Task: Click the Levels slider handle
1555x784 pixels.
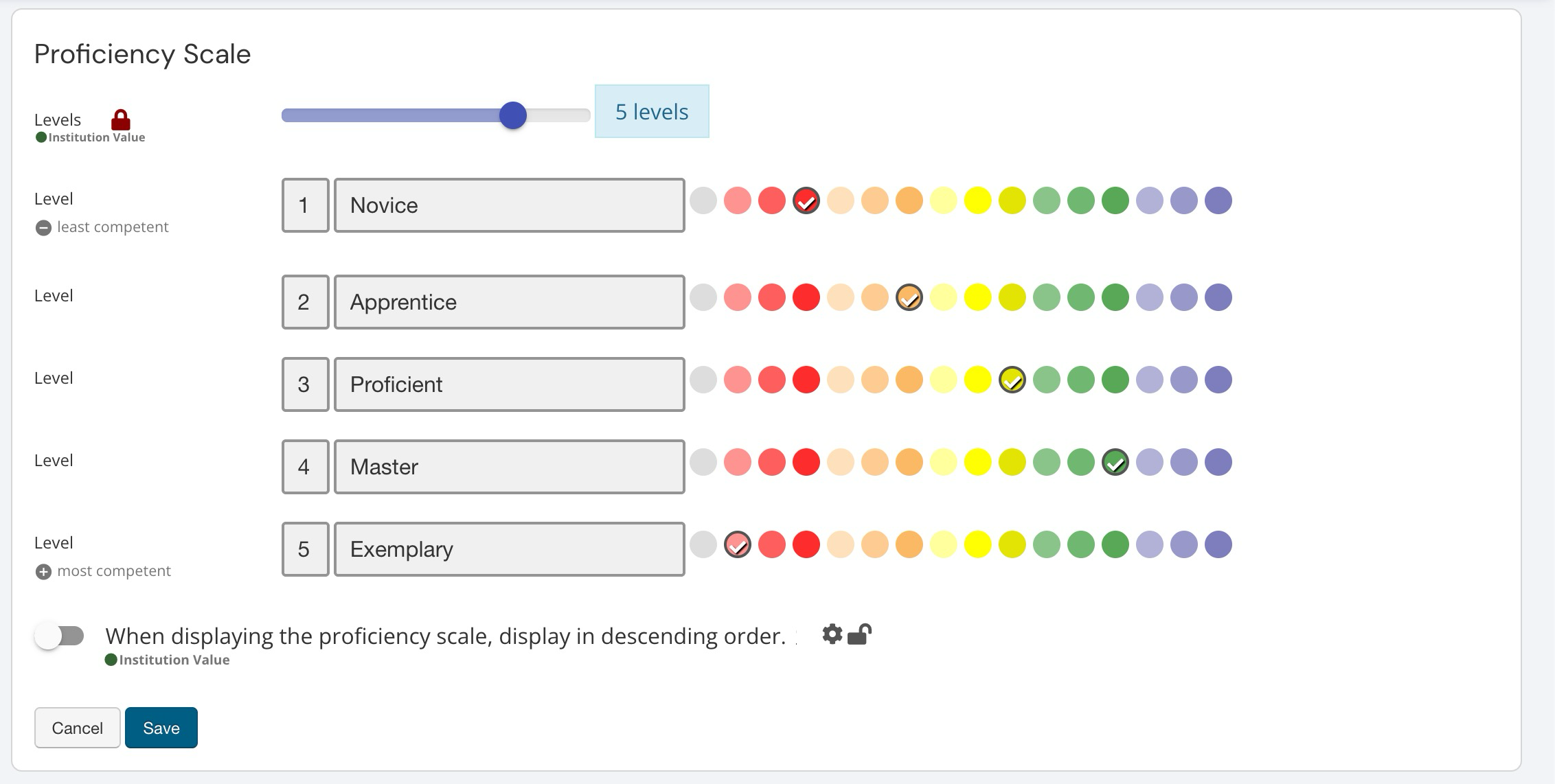Action: click(x=512, y=115)
